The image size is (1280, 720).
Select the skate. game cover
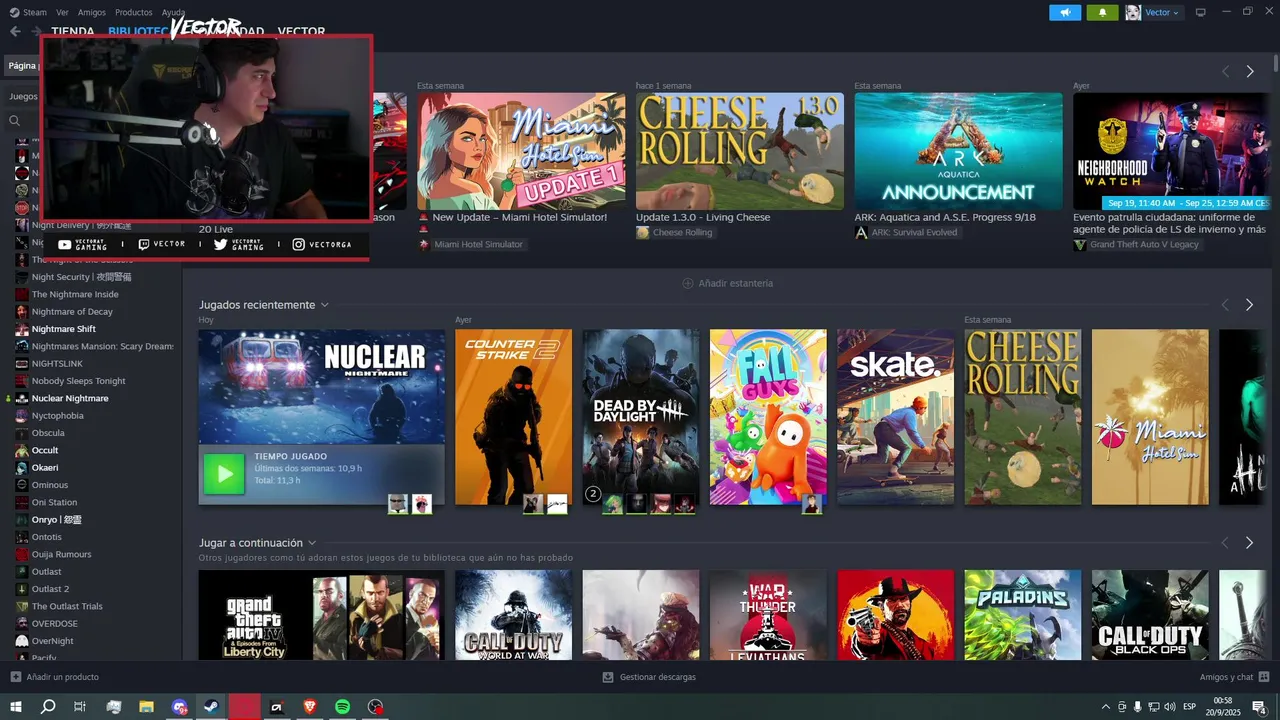895,417
